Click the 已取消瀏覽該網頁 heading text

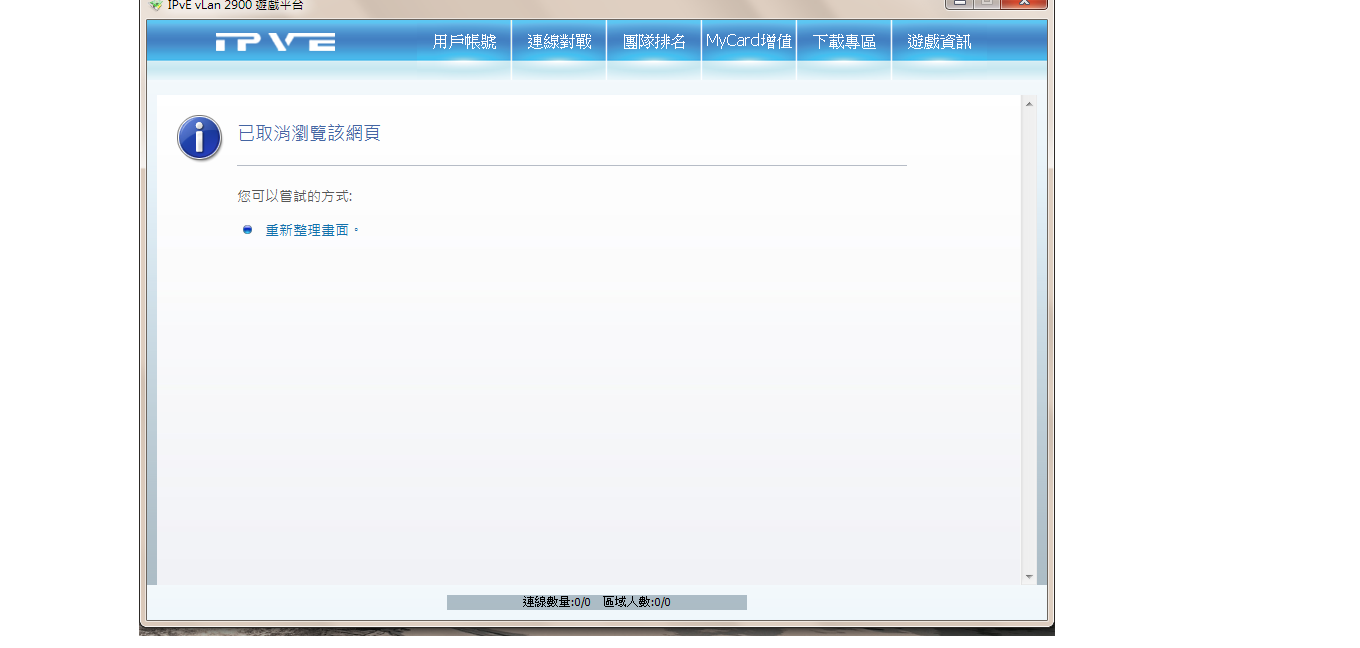(x=309, y=133)
